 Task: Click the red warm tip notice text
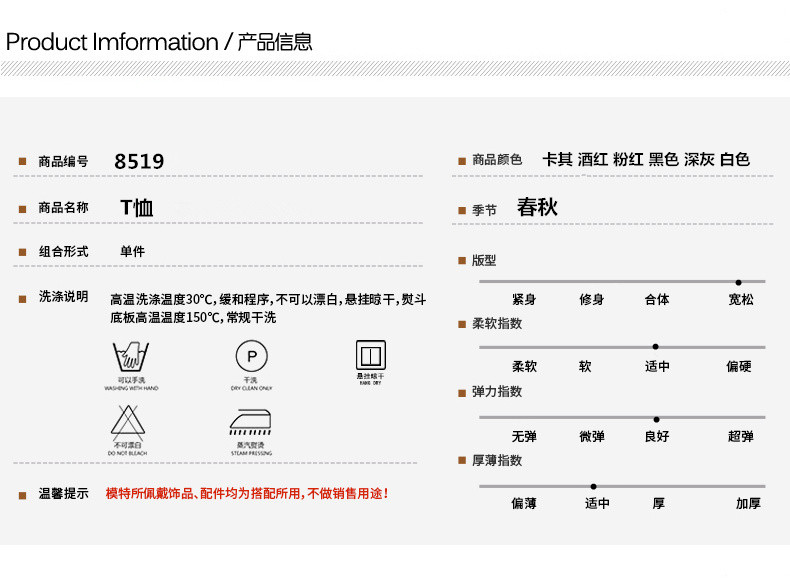[x=247, y=493]
